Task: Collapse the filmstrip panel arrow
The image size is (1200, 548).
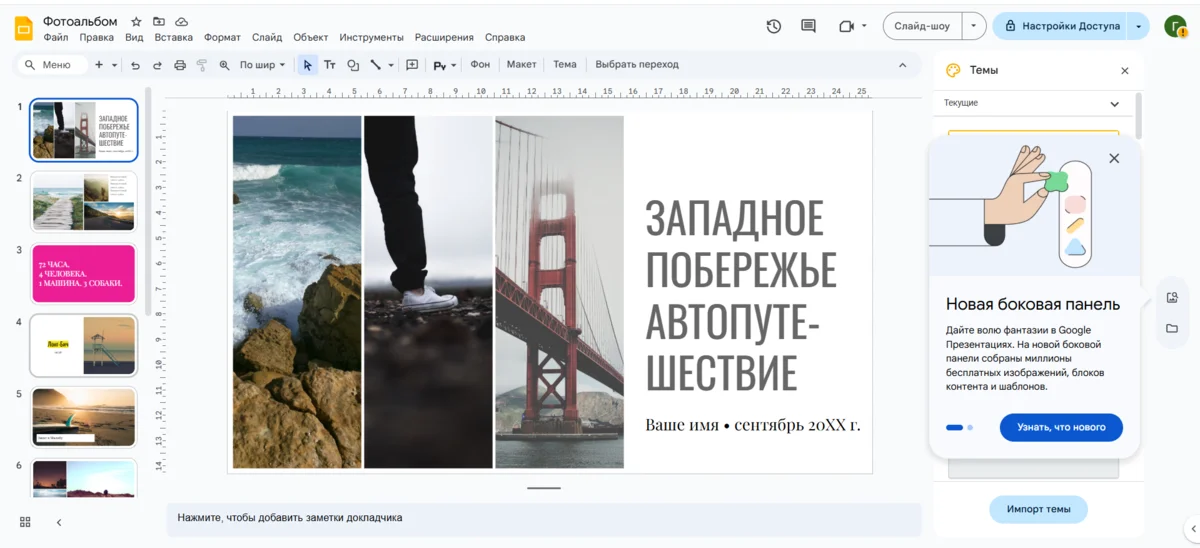Action: [x=59, y=522]
